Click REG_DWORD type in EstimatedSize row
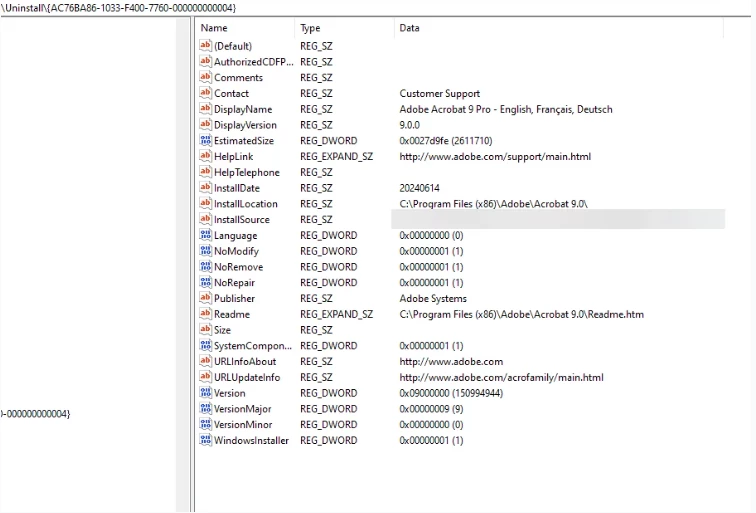This screenshot has width=756, height=513. click(328, 141)
